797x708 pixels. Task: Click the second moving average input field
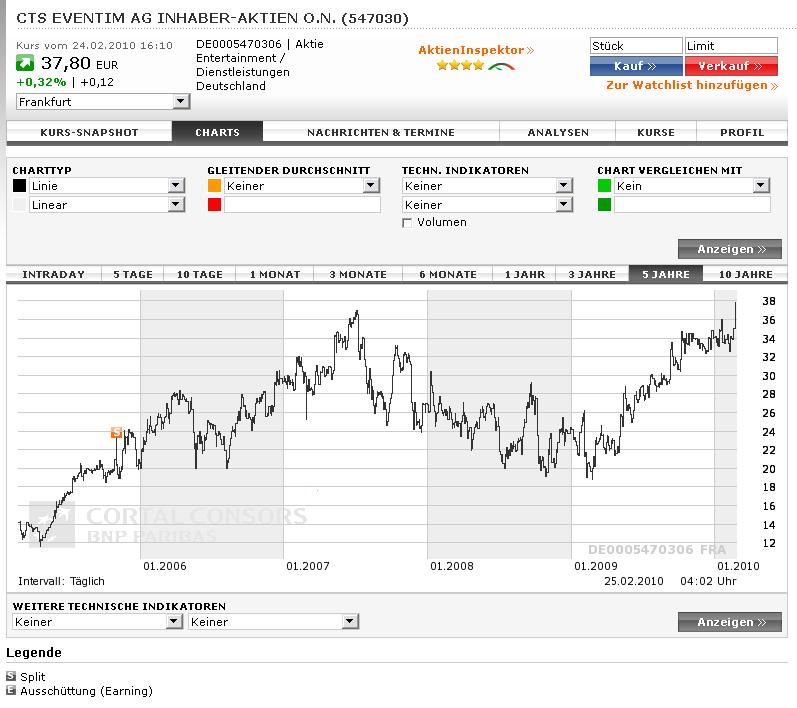(x=302, y=204)
